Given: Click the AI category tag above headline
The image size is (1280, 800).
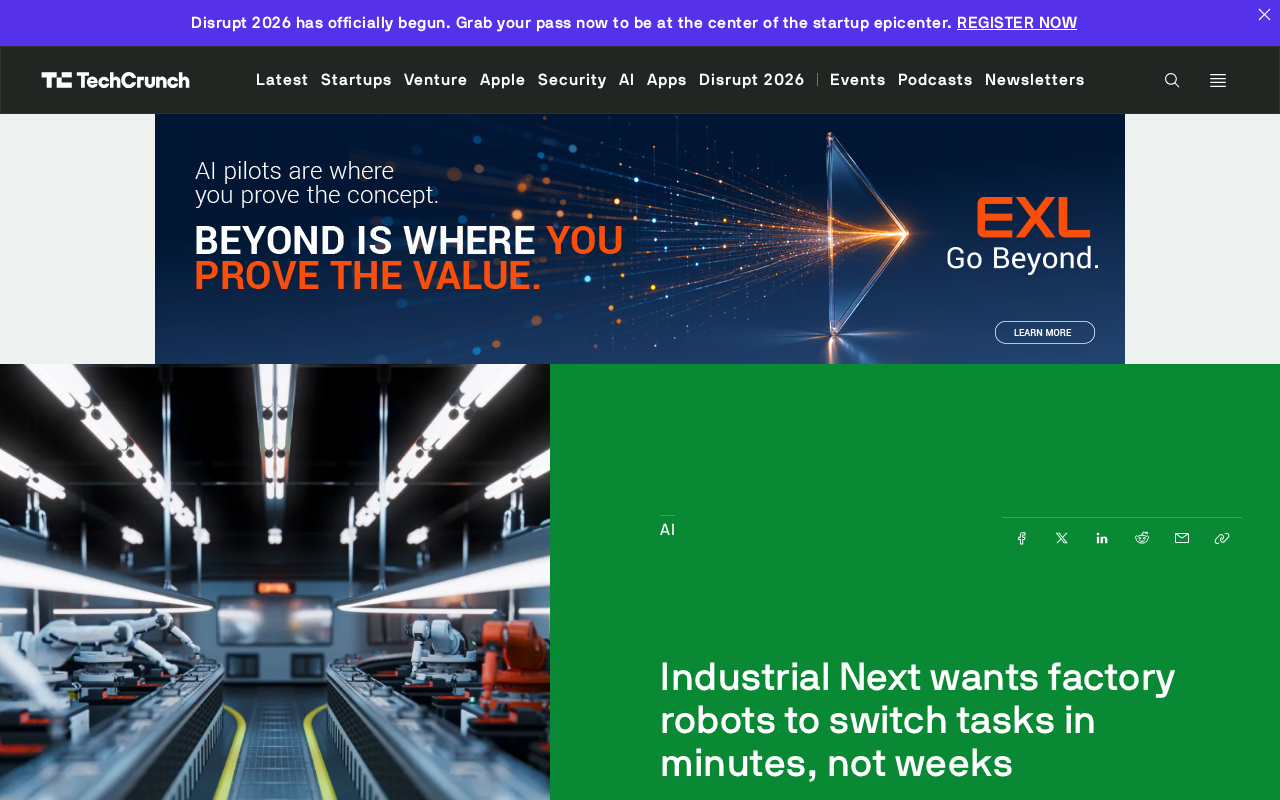Looking at the screenshot, I should pos(667,530).
